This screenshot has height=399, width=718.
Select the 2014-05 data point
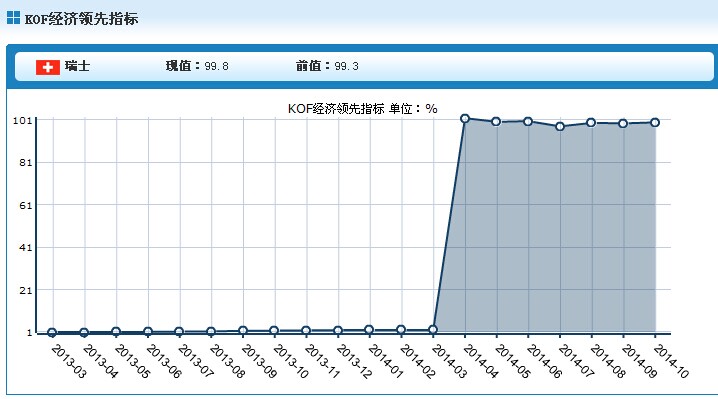click(496, 122)
